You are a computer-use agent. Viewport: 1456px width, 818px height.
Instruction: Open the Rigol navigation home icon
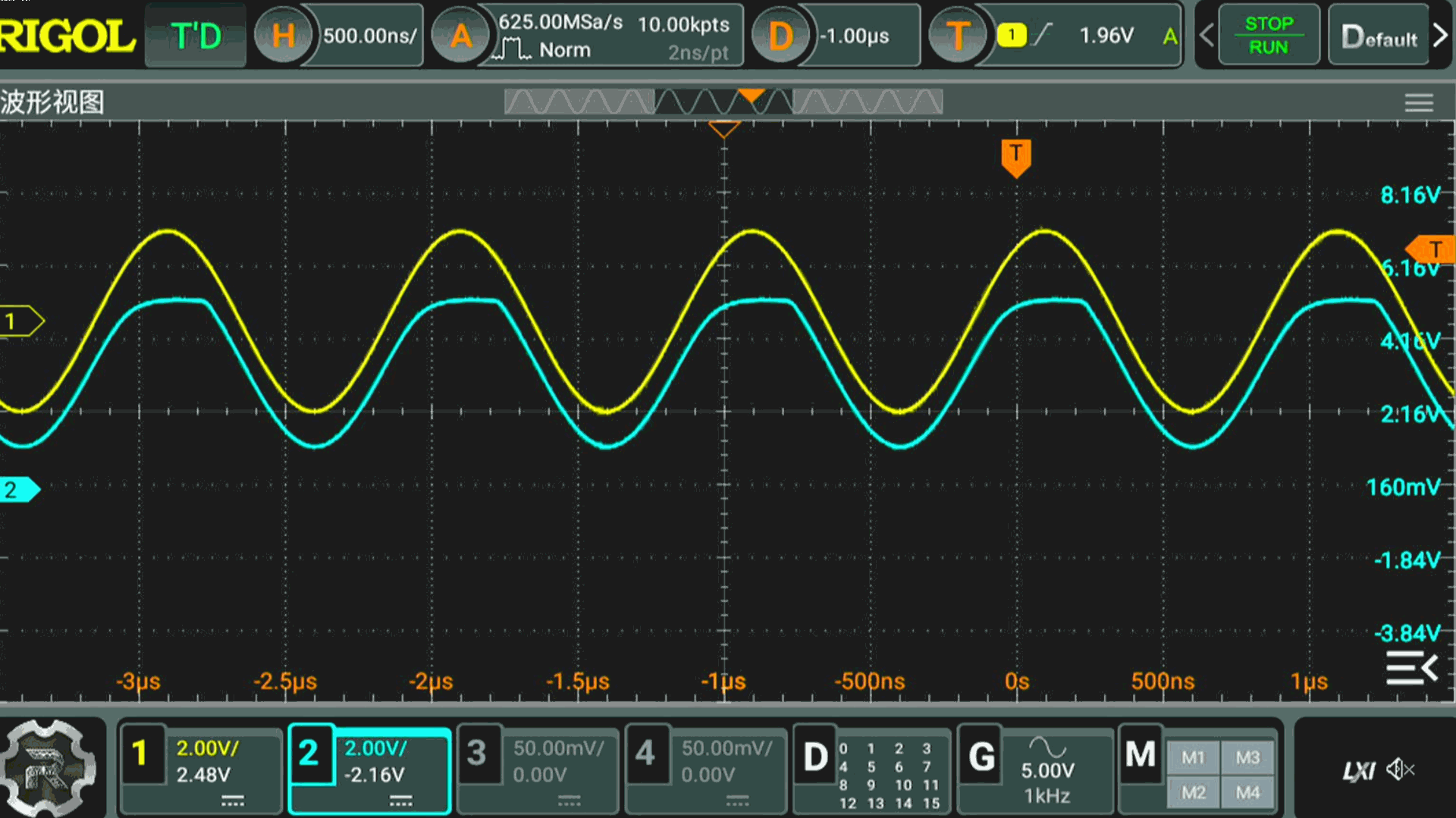49,768
